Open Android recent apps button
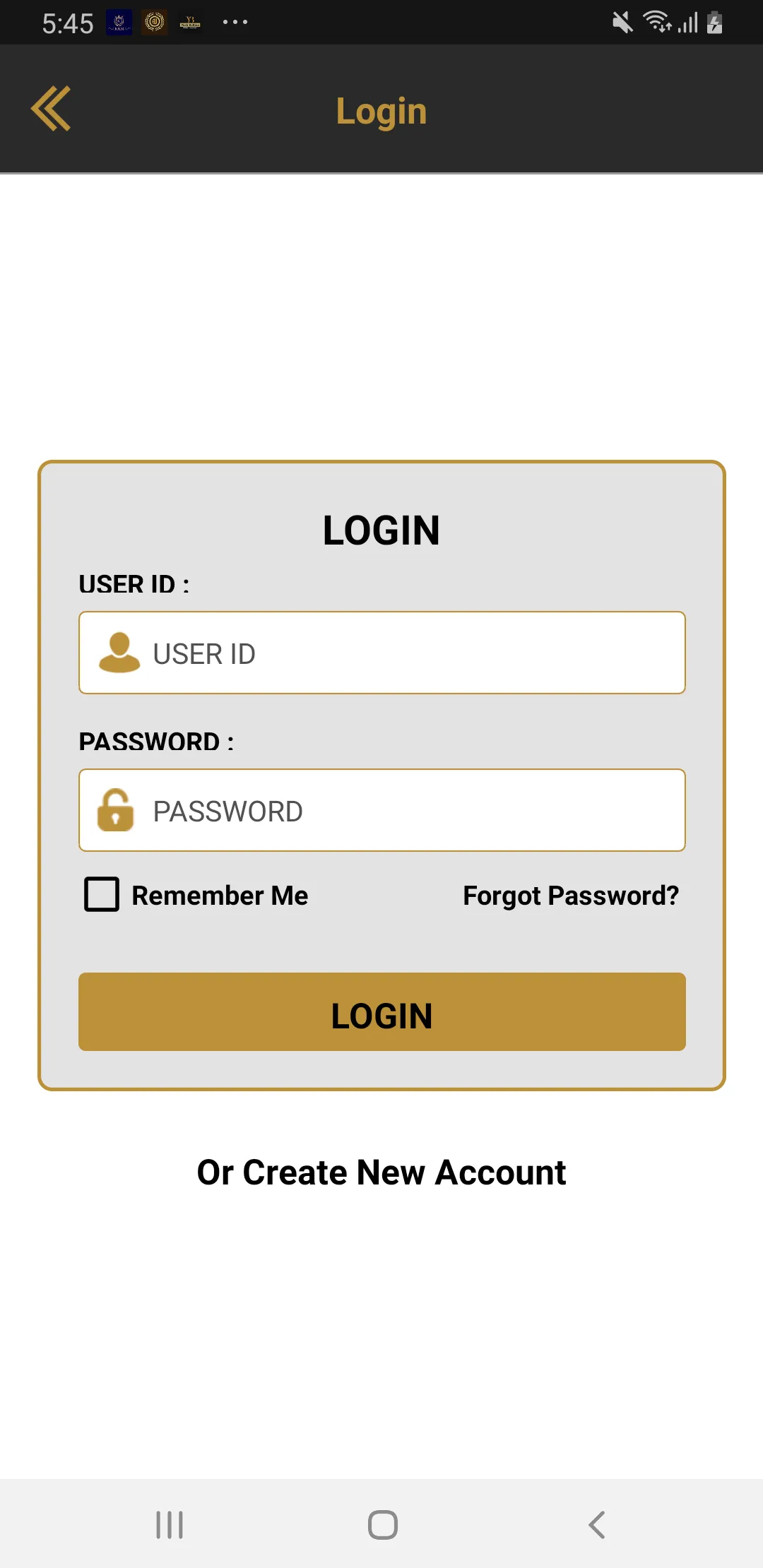 pos(170,1524)
